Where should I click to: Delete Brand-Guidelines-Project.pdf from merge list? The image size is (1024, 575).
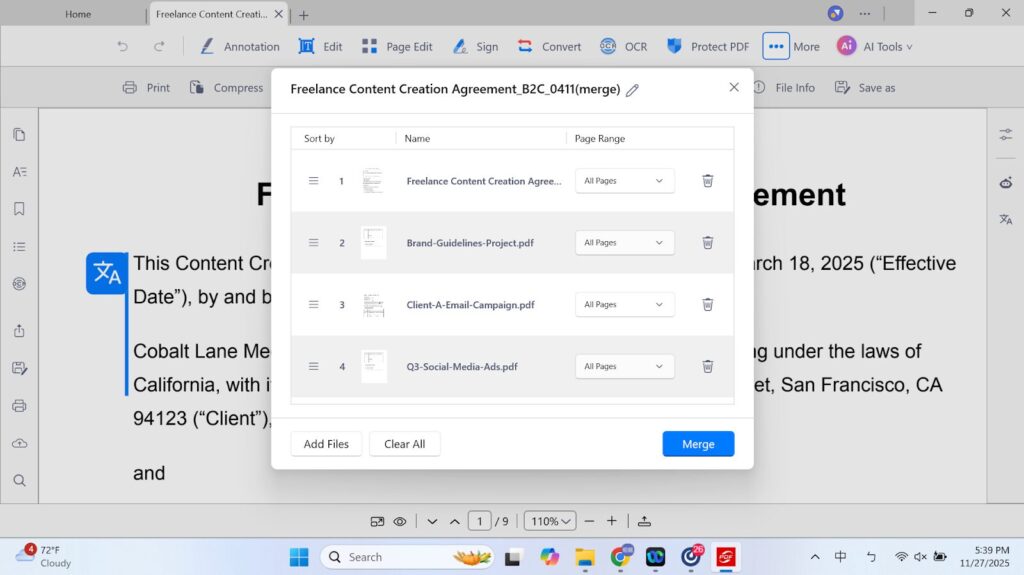tap(707, 243)
